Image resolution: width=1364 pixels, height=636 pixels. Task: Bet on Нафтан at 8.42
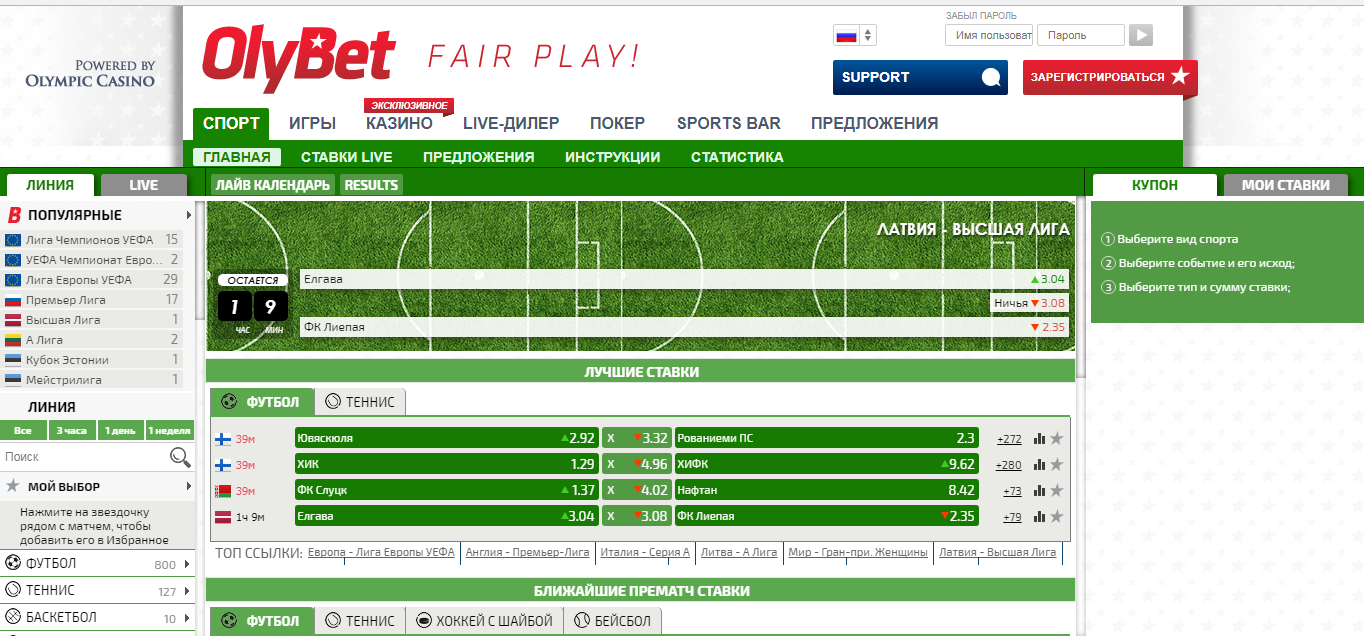(826, 490)
